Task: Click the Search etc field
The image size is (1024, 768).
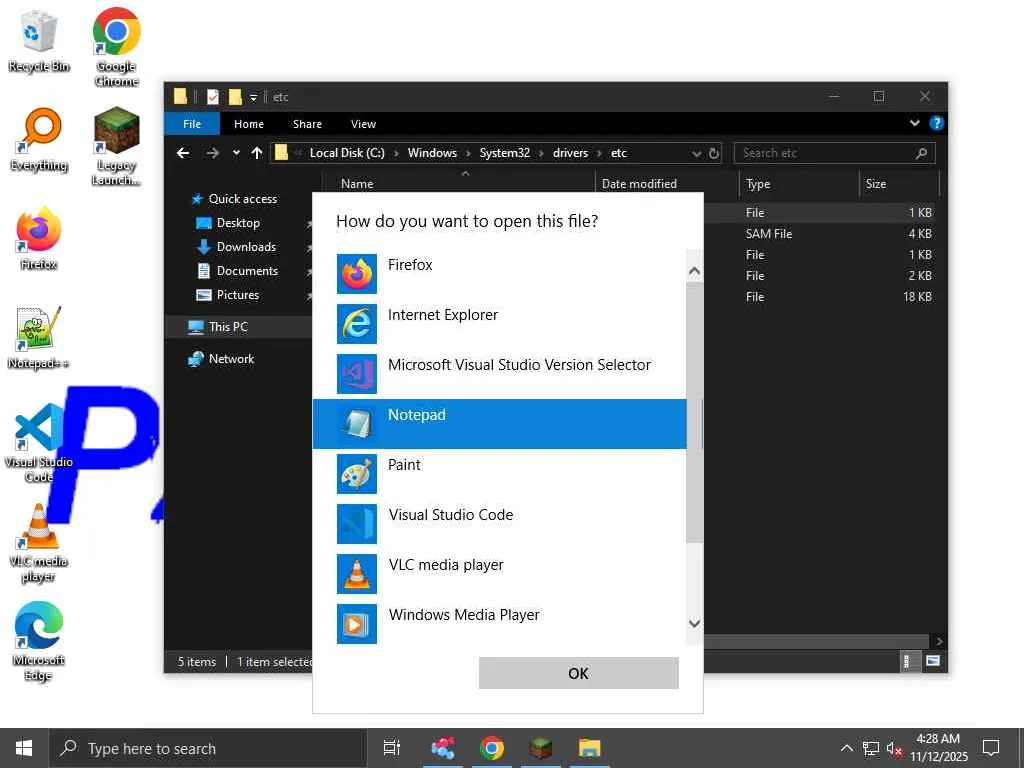Action: pos(835,153)
